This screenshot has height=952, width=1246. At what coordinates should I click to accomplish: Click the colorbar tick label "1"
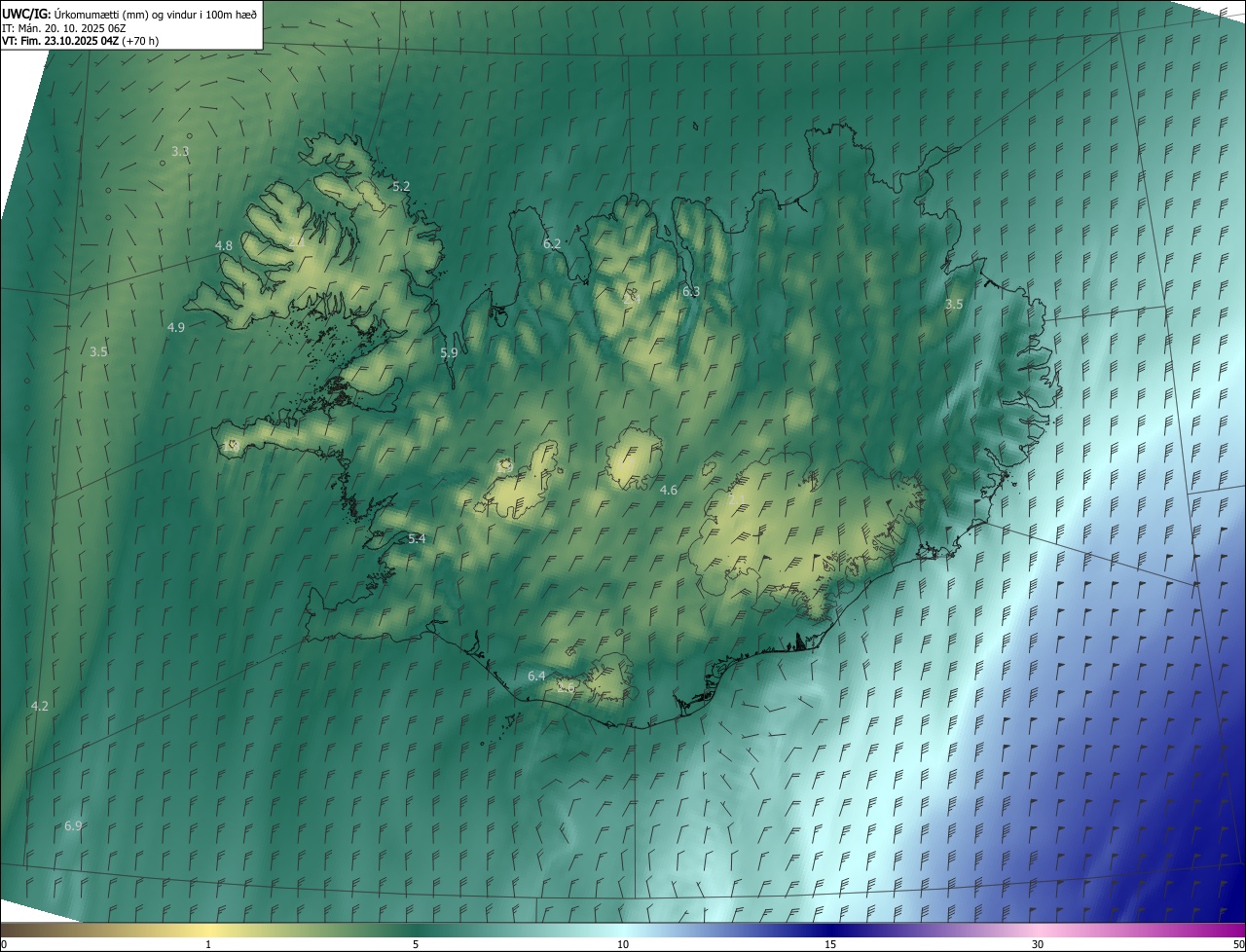pyautogui.click(x=208, y=945)
